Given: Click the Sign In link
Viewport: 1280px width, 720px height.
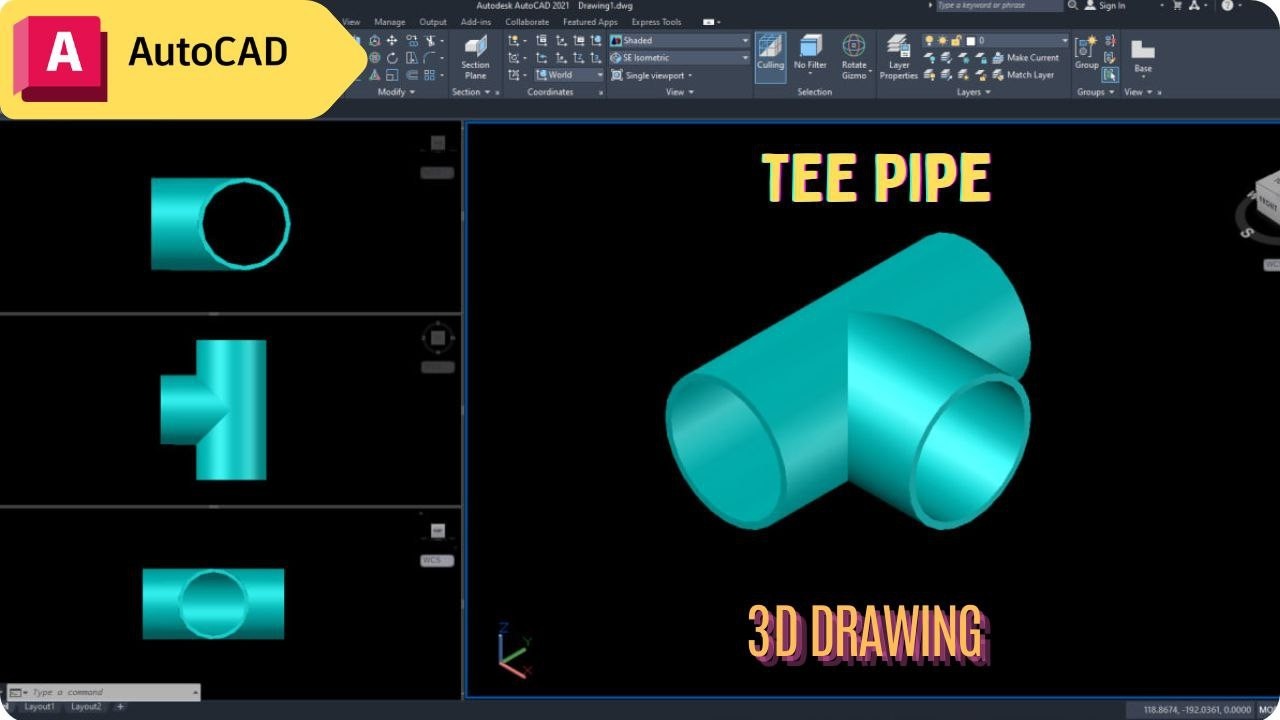Looking at the screenshot, I should pos(1112,6).
